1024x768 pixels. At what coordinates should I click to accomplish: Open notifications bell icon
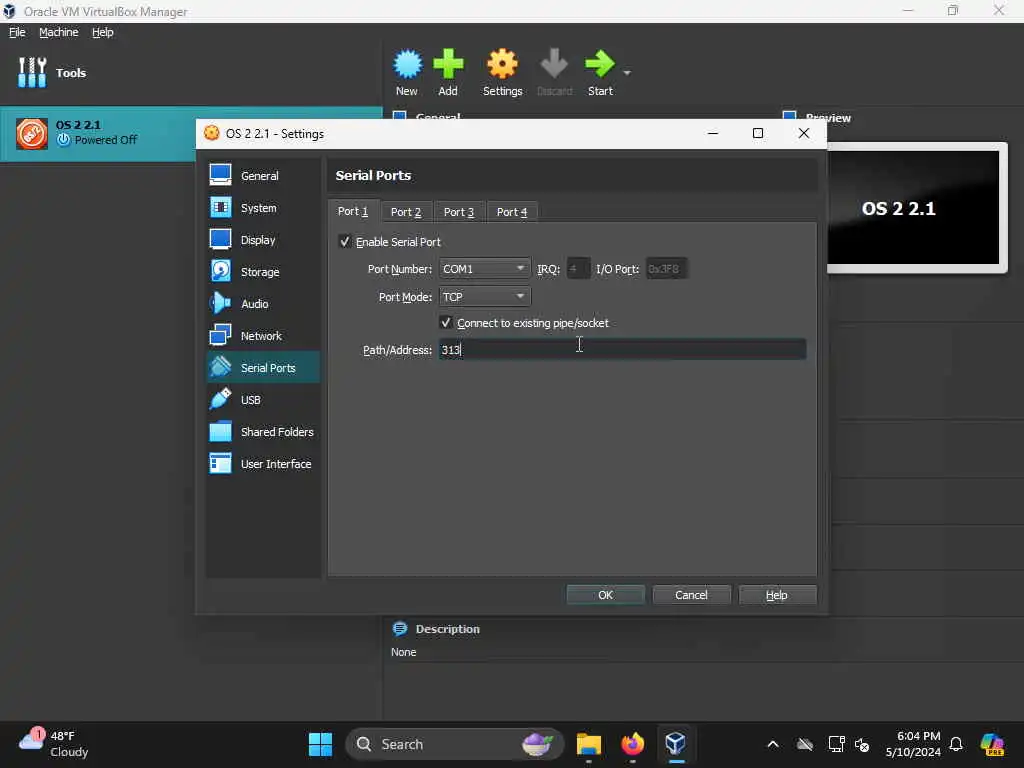(956, 744)
